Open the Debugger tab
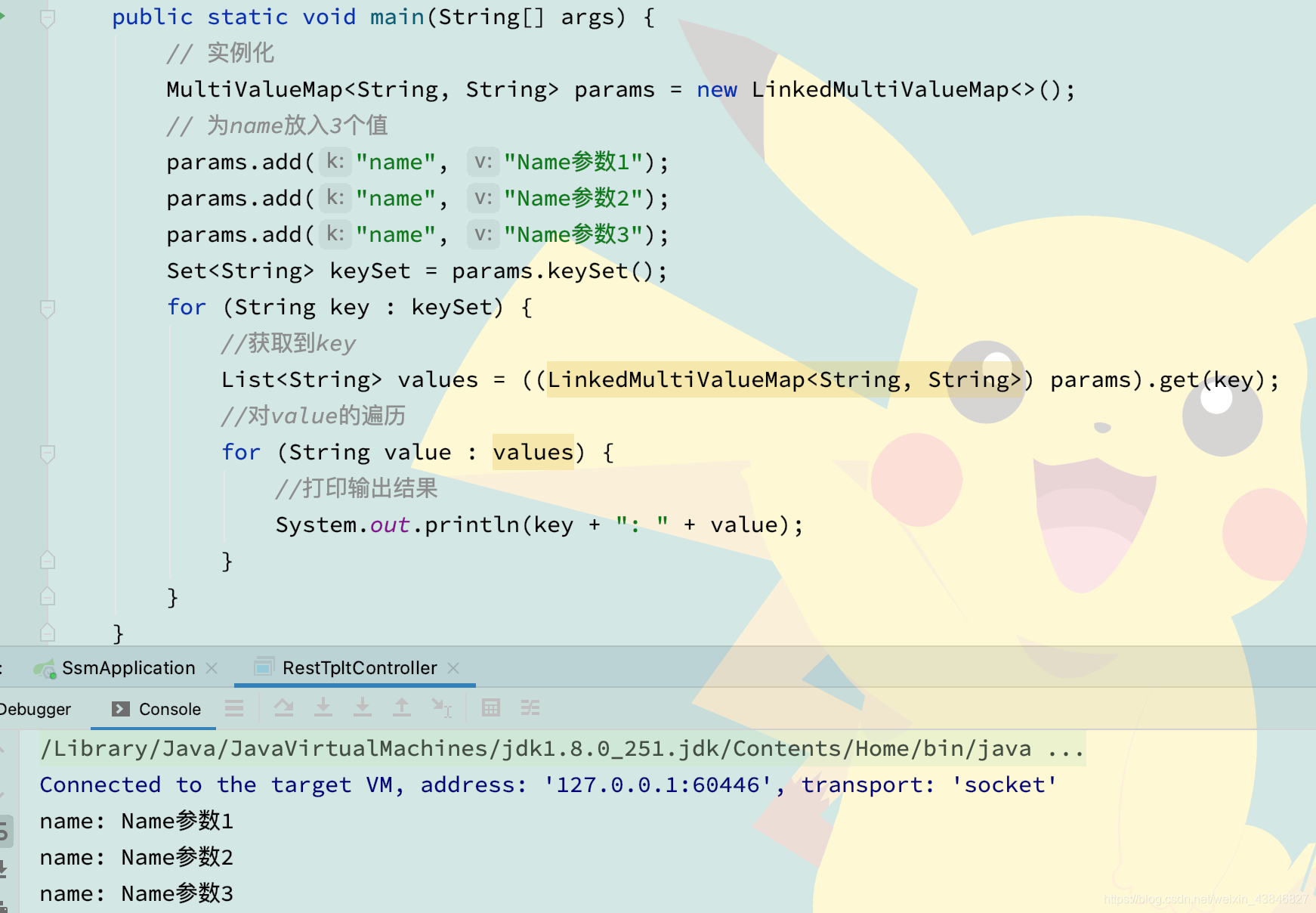The height and width of the screenshot is (913, 1316). click(35, 709)
